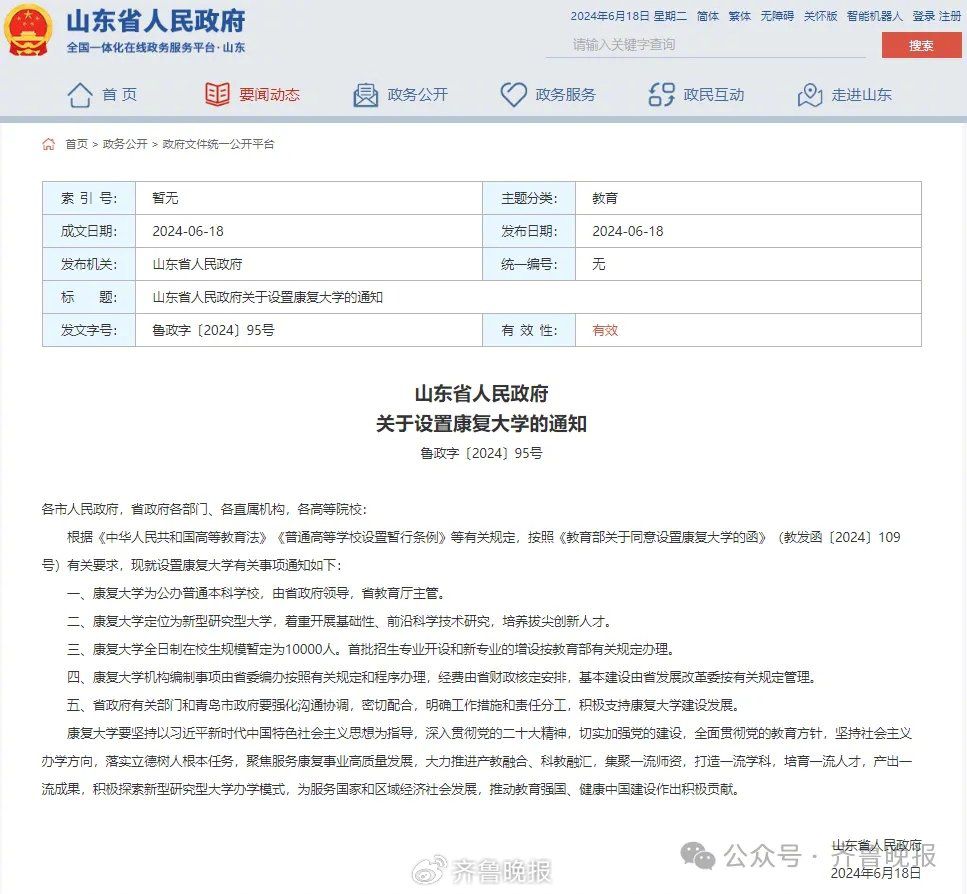The width and height of the screenshot is (967, 894).
Task: Click the 主题分类 value 教育
Action: [x=605, y=198]
